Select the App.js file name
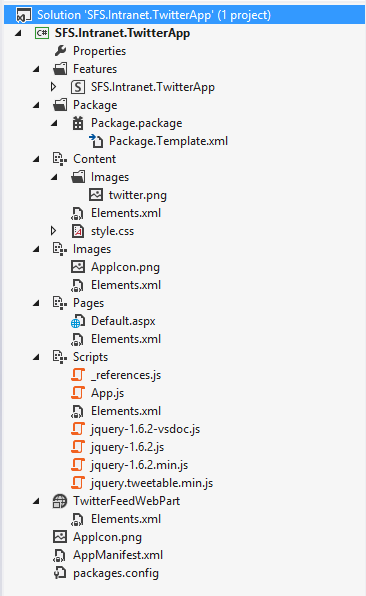The image size is (366, 596). pyautogui.click(x=108, y=393)
